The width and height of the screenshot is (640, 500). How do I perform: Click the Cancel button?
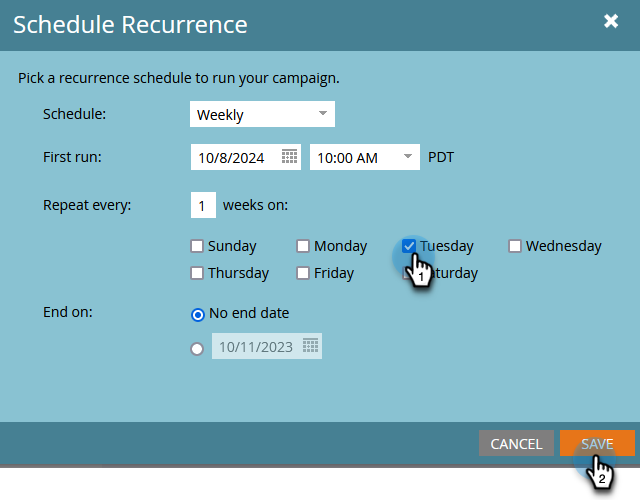point(516,443)
